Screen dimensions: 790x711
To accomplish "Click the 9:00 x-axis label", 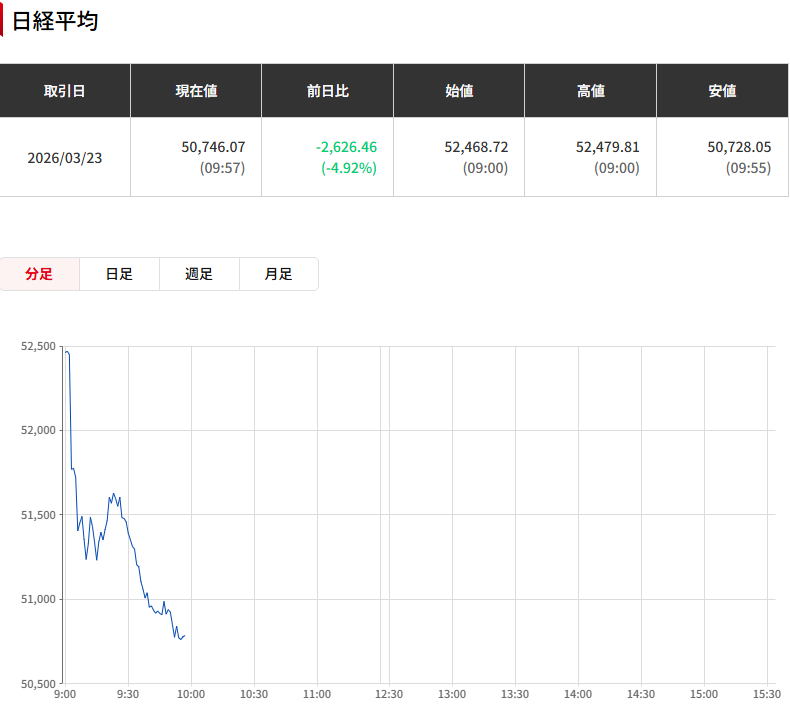I will point(65,694).
